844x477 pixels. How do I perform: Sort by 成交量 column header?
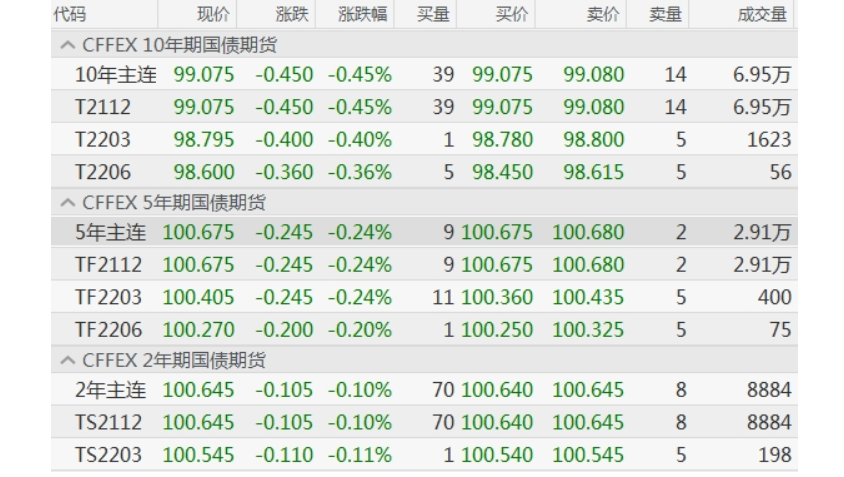pyautogui.click(x=762, y=14)
